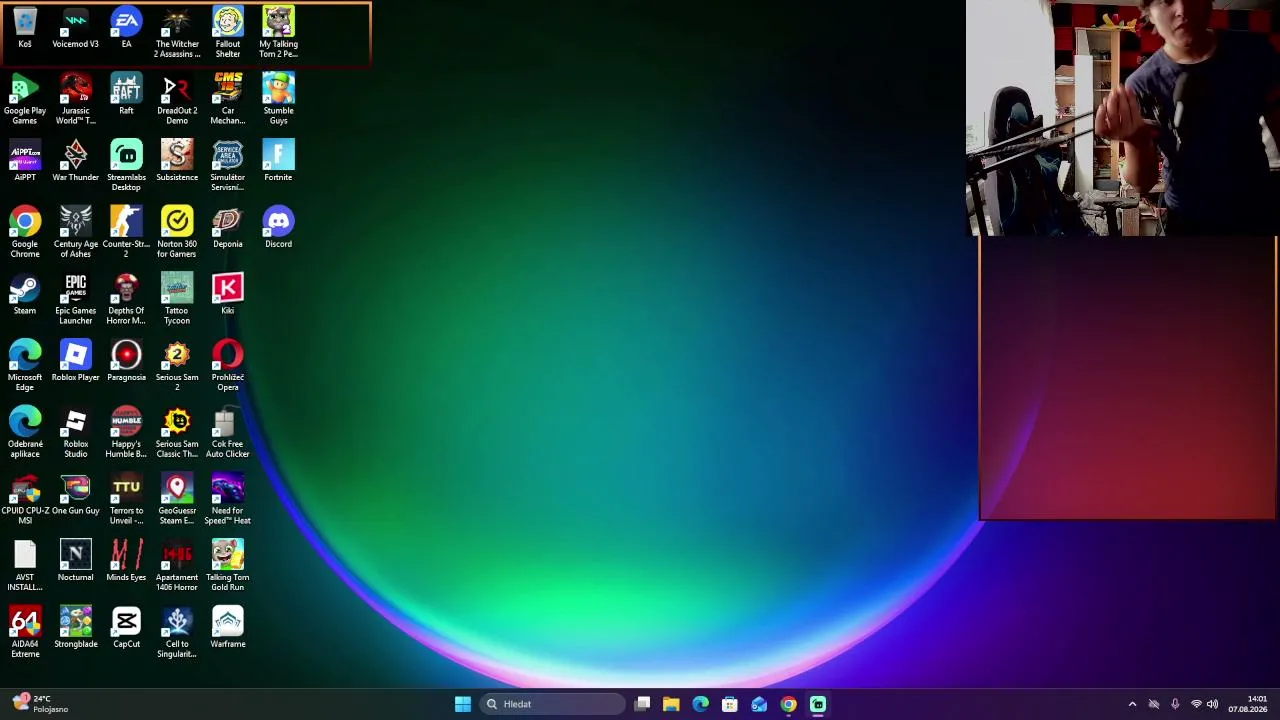Select the CapCut desktop icon

pos(126,628)
